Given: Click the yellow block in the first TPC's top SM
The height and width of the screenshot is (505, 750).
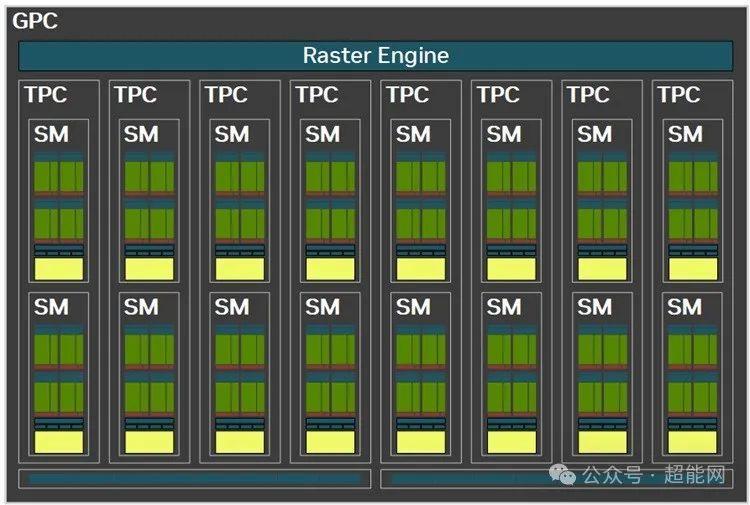Looking at the screenshot, I should [59, 269].
